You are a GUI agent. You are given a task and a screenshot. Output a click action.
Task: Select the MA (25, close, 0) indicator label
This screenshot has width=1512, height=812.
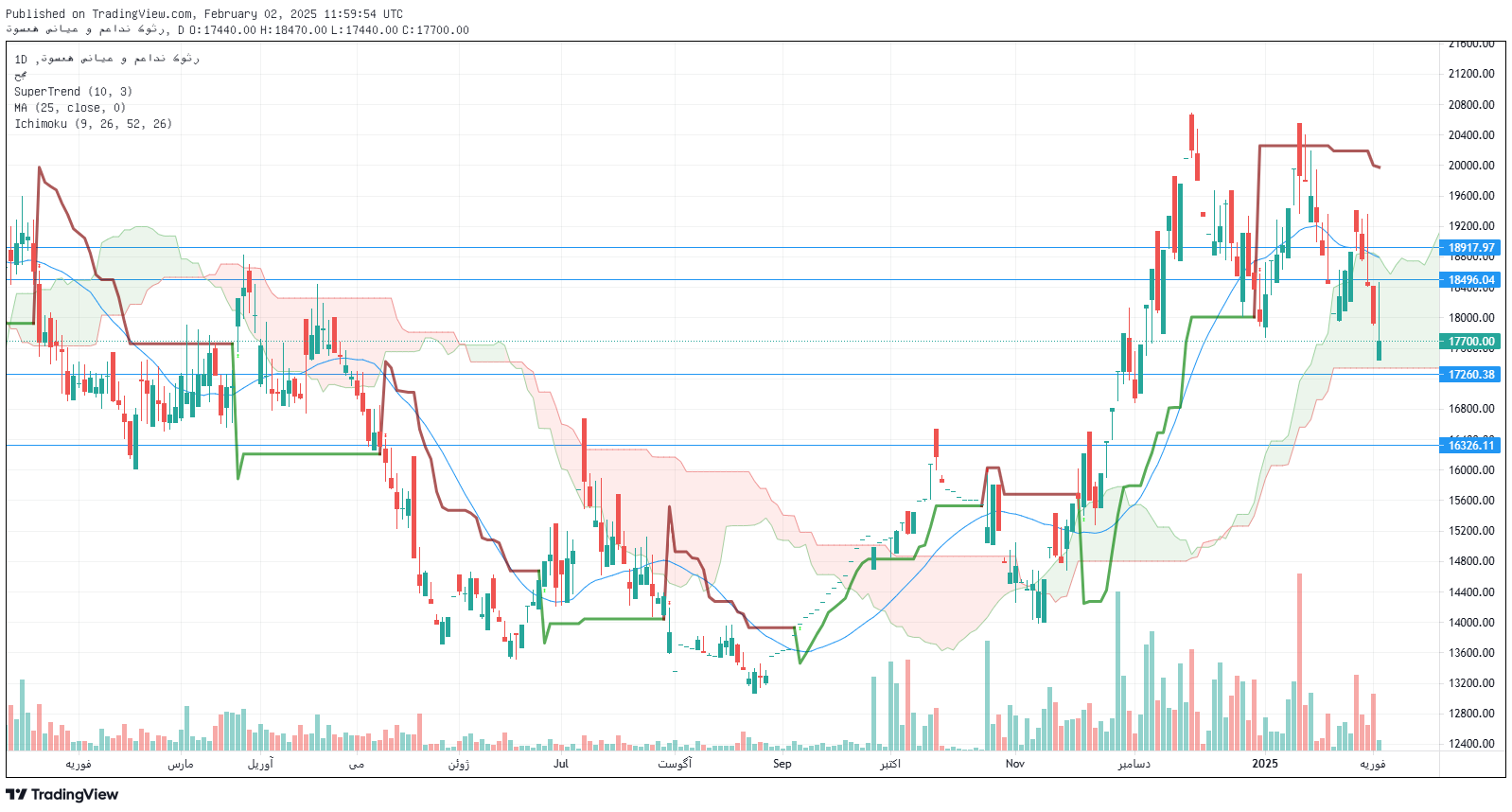coord(70,108)
